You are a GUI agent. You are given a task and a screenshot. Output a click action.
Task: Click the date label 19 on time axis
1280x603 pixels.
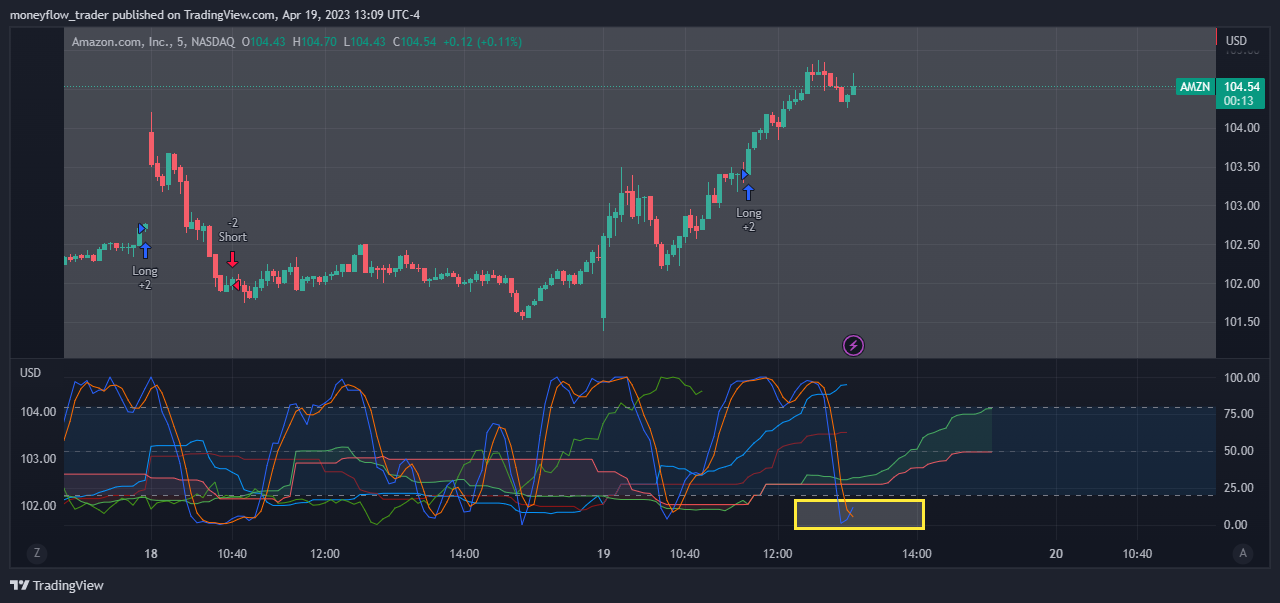pos(603,553)
